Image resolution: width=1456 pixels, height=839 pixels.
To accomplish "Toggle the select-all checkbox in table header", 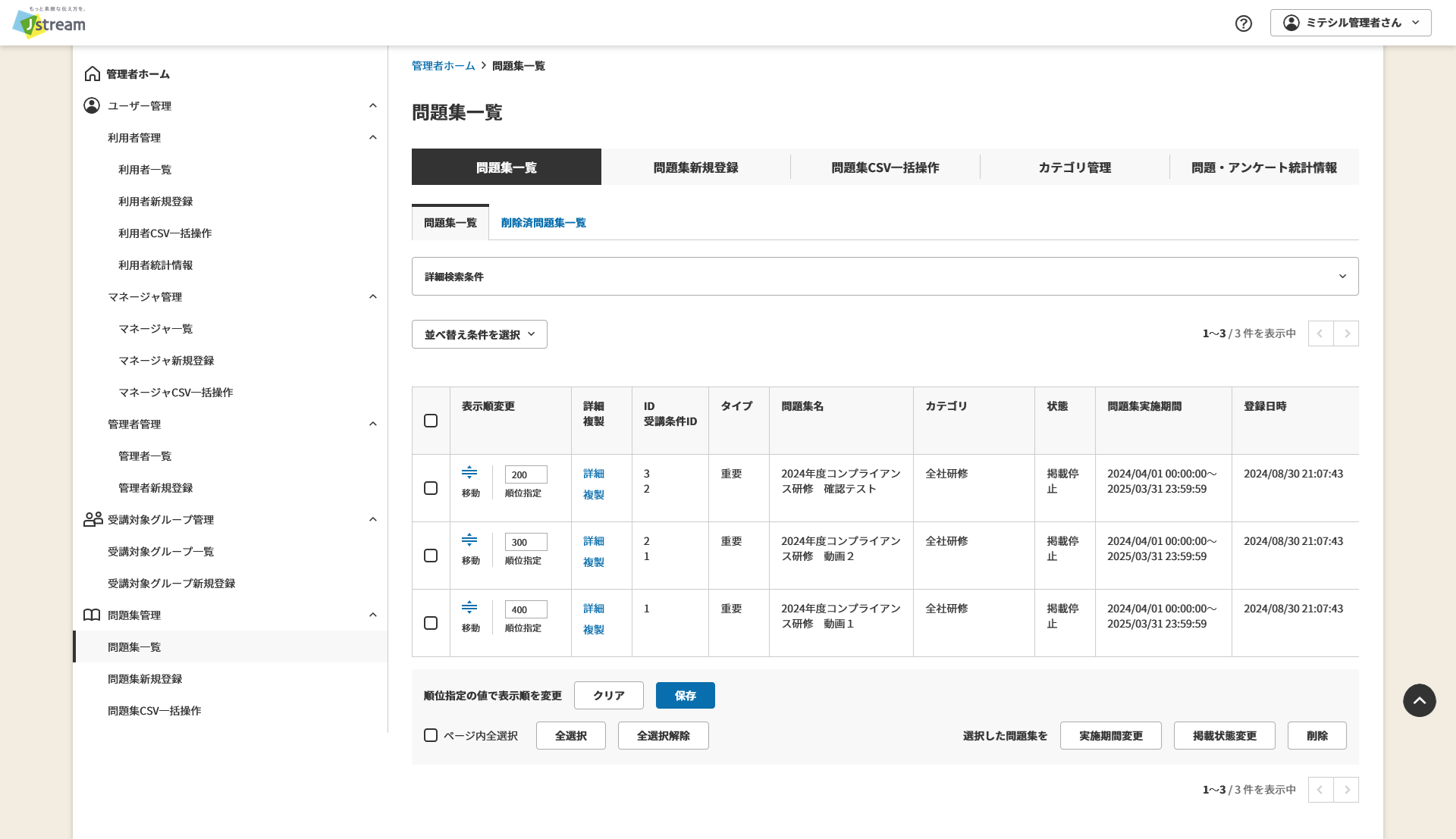I will point(431,421).
